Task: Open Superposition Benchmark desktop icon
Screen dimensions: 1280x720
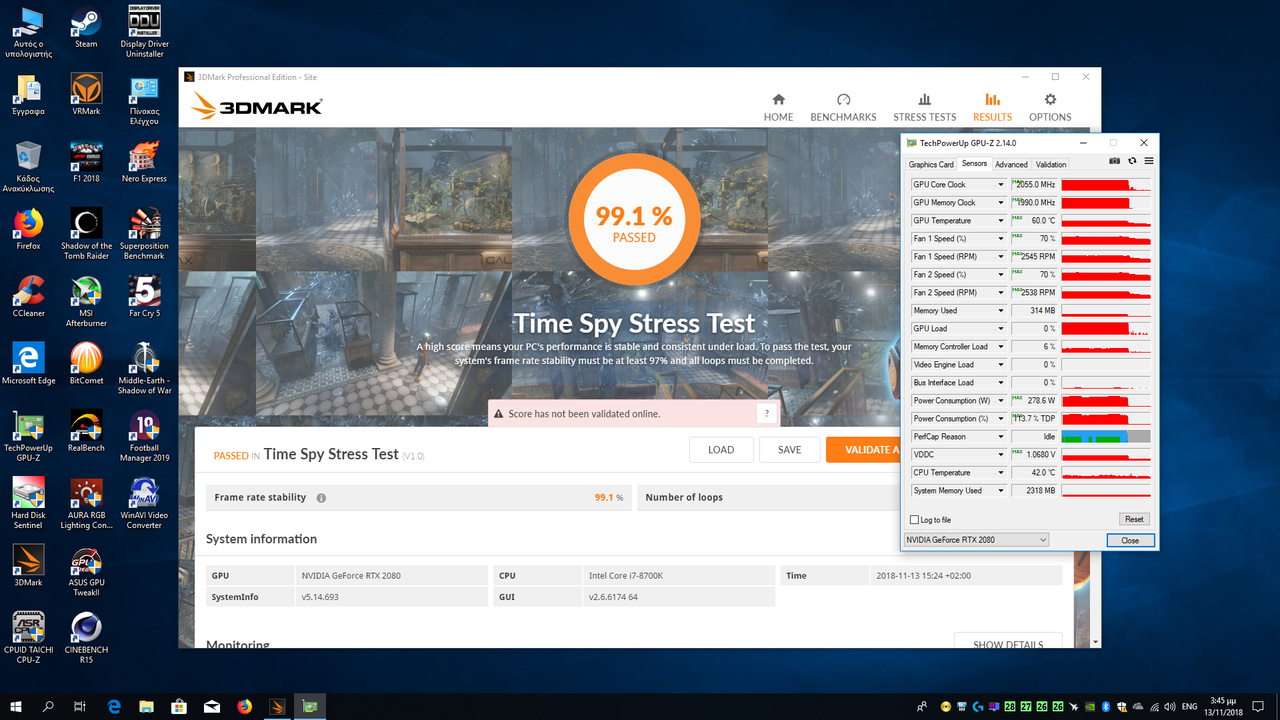Action: click(144, 232)
